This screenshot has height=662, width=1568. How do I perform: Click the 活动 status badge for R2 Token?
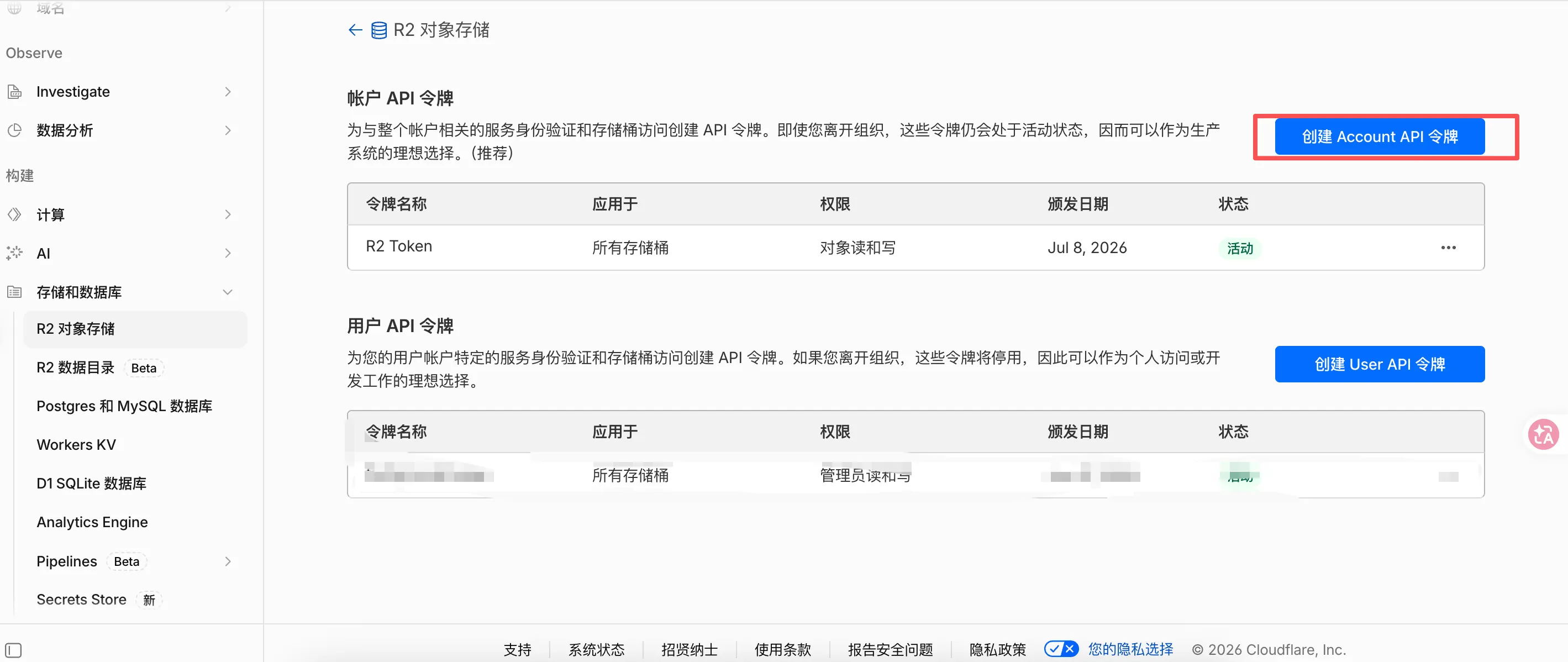click(1240, 249)
